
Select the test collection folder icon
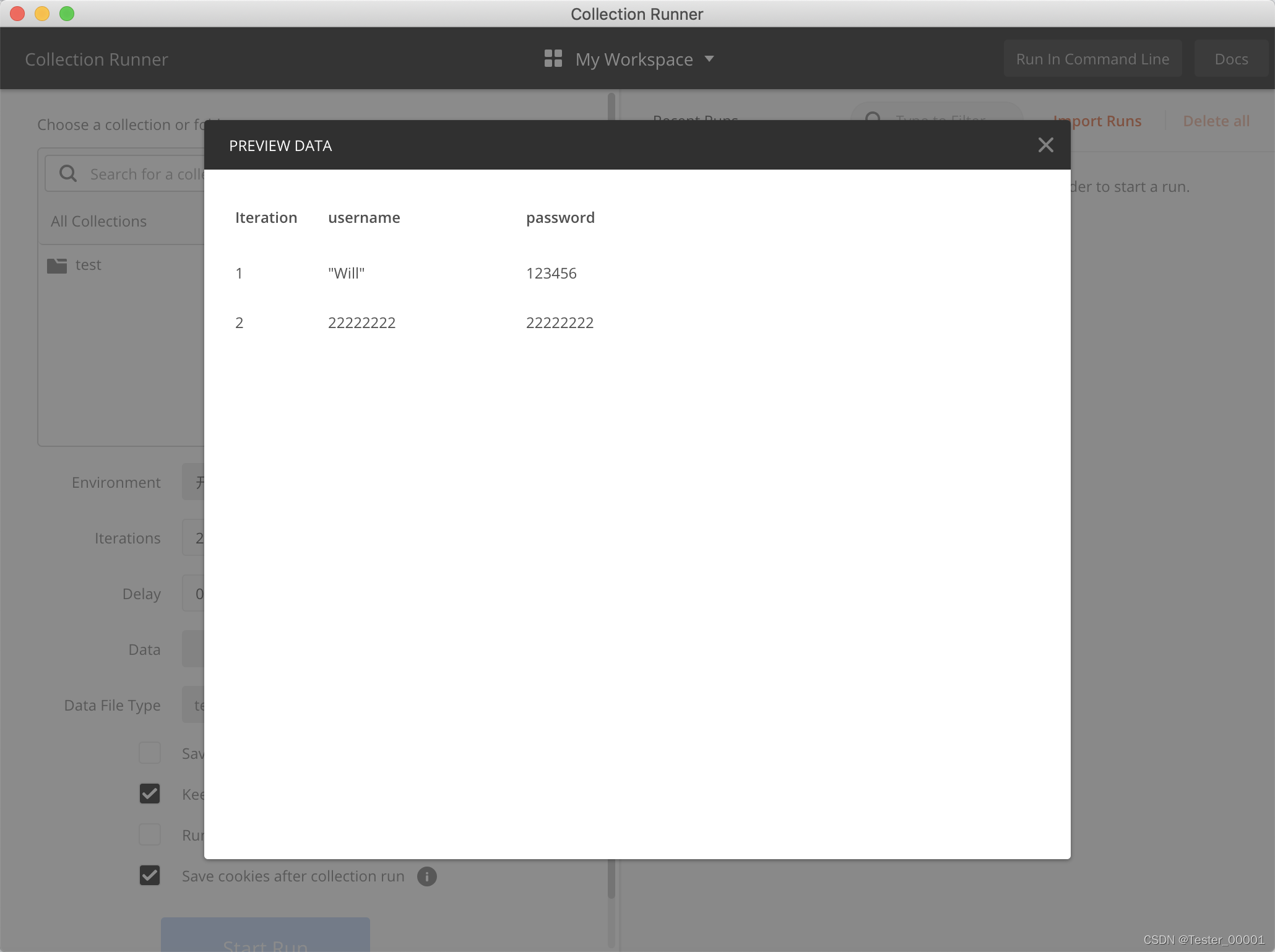pos(57,266)
